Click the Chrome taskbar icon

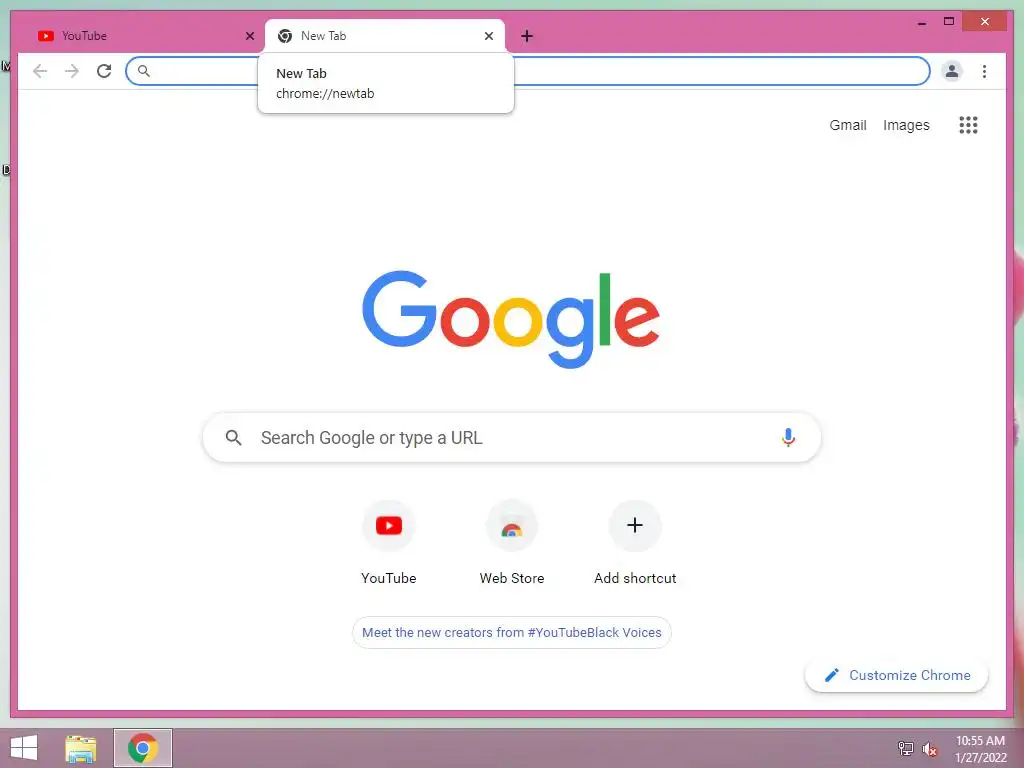pos(142,748)
